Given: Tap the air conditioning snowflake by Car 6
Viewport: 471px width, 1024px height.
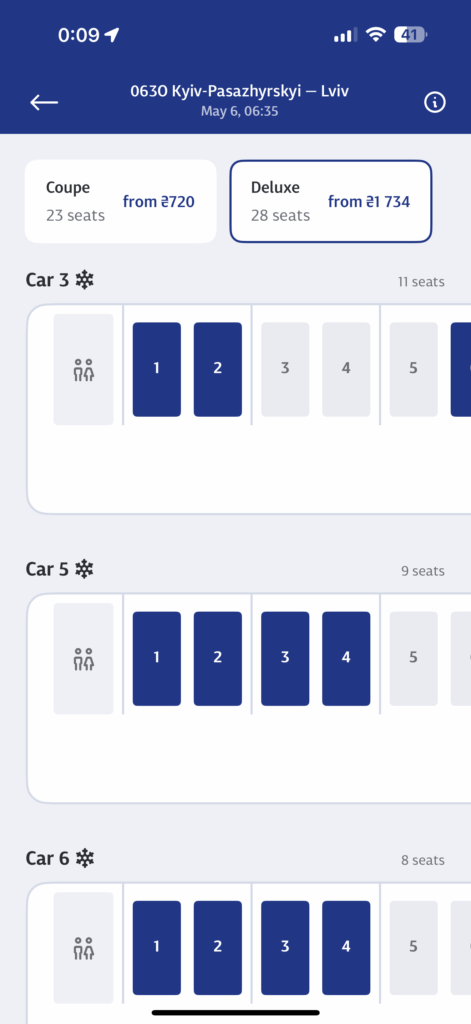Looking at the screenshot, I should 84,858.
